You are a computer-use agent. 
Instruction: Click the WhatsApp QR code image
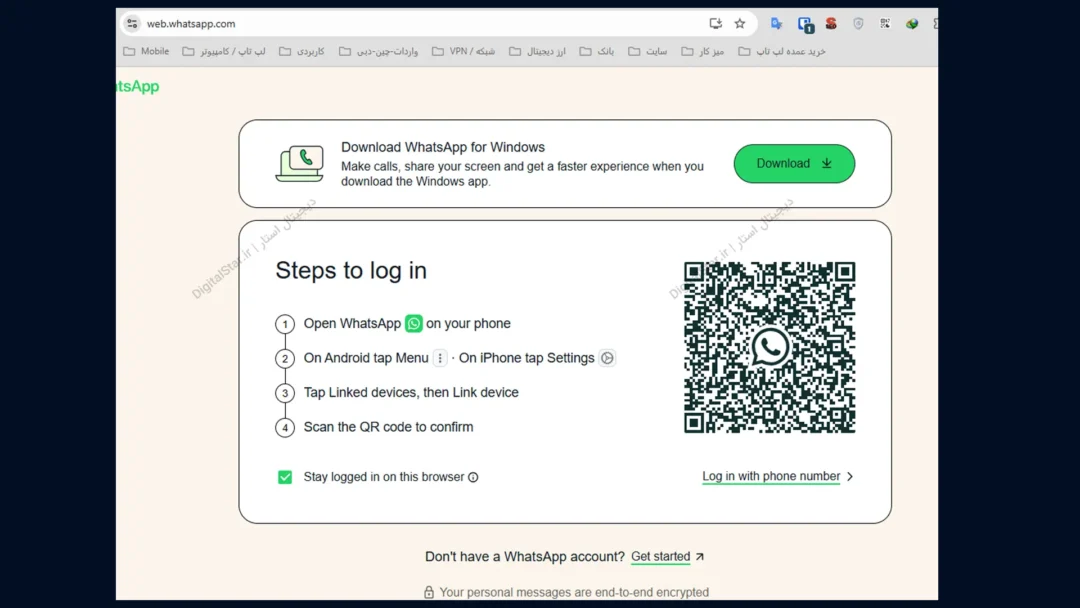[x=769, y=347]
